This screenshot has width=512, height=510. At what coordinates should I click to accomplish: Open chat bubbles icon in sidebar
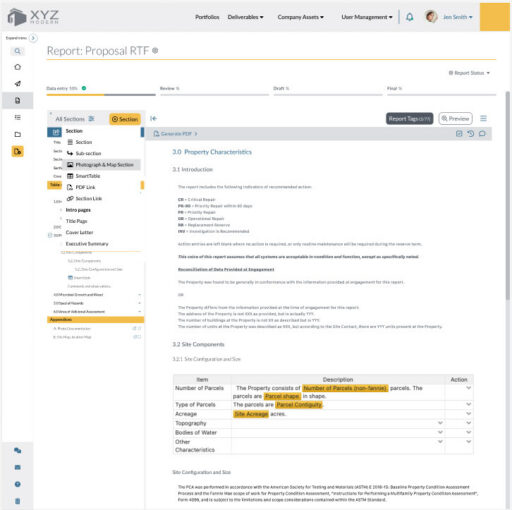tap(17, 450)
